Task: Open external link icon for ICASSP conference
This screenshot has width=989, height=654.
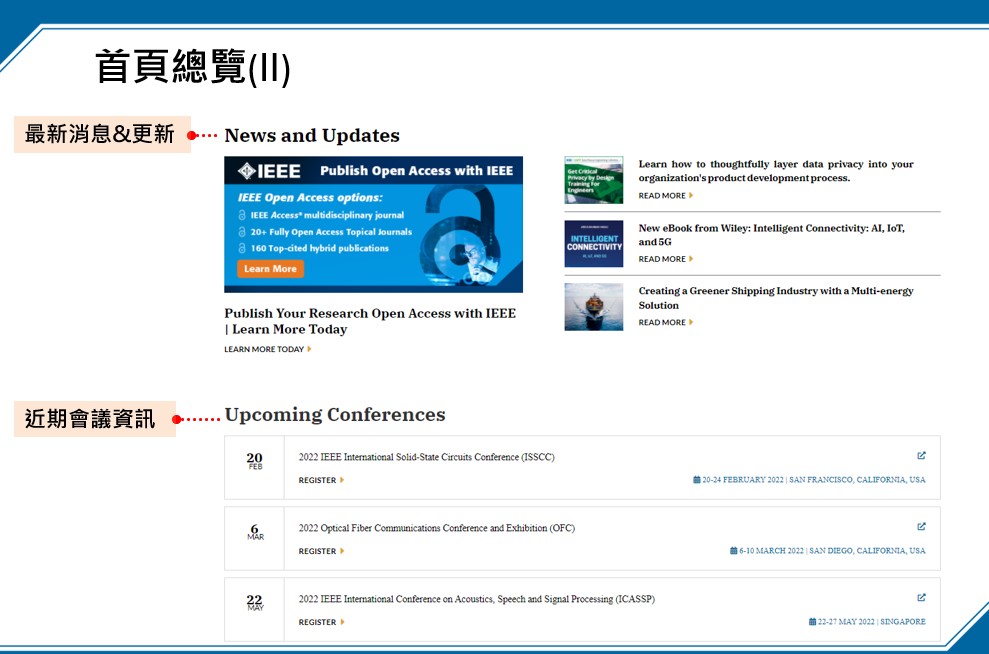Action: tap(922, 597)
